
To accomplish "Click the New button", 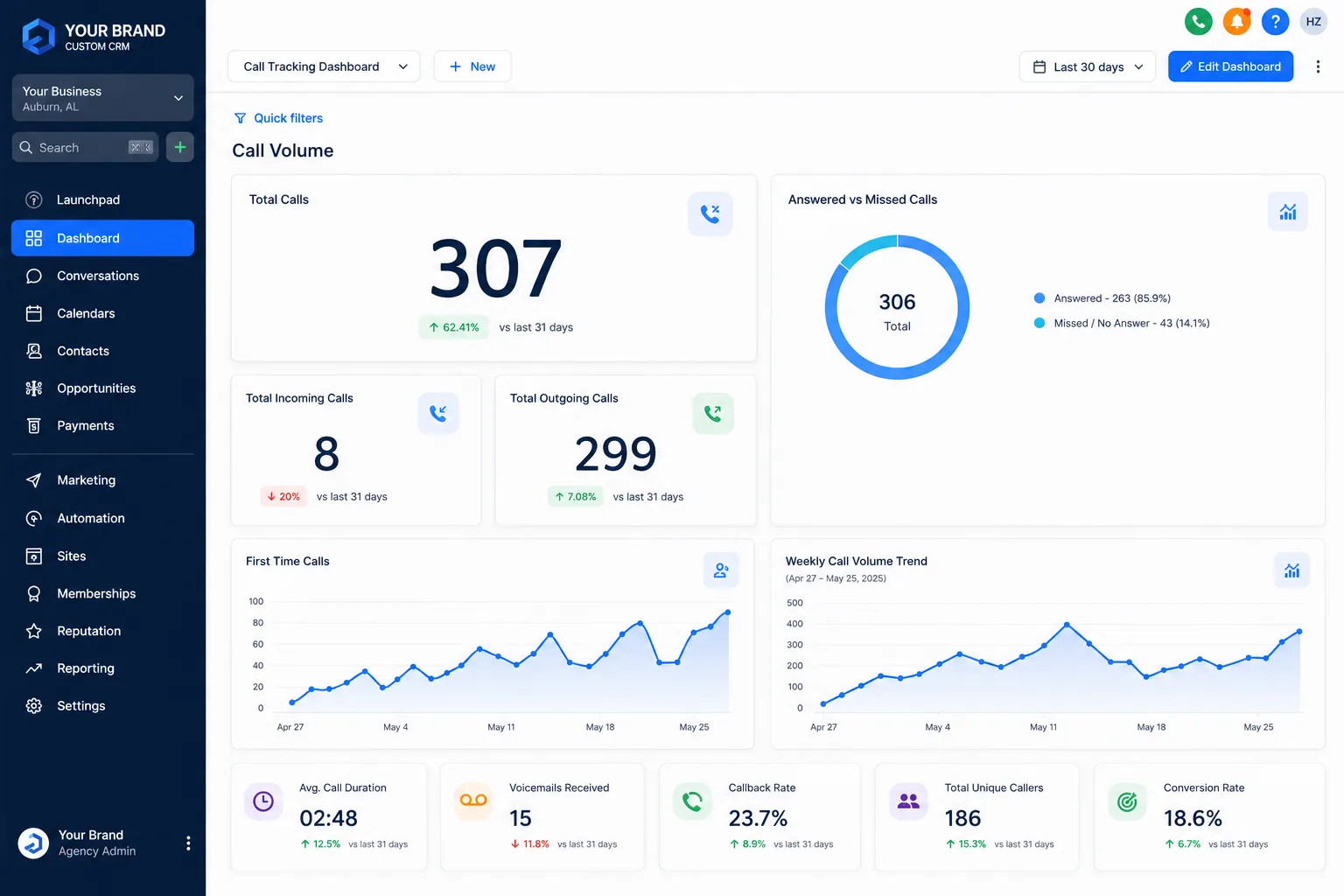I will point(472,66).
